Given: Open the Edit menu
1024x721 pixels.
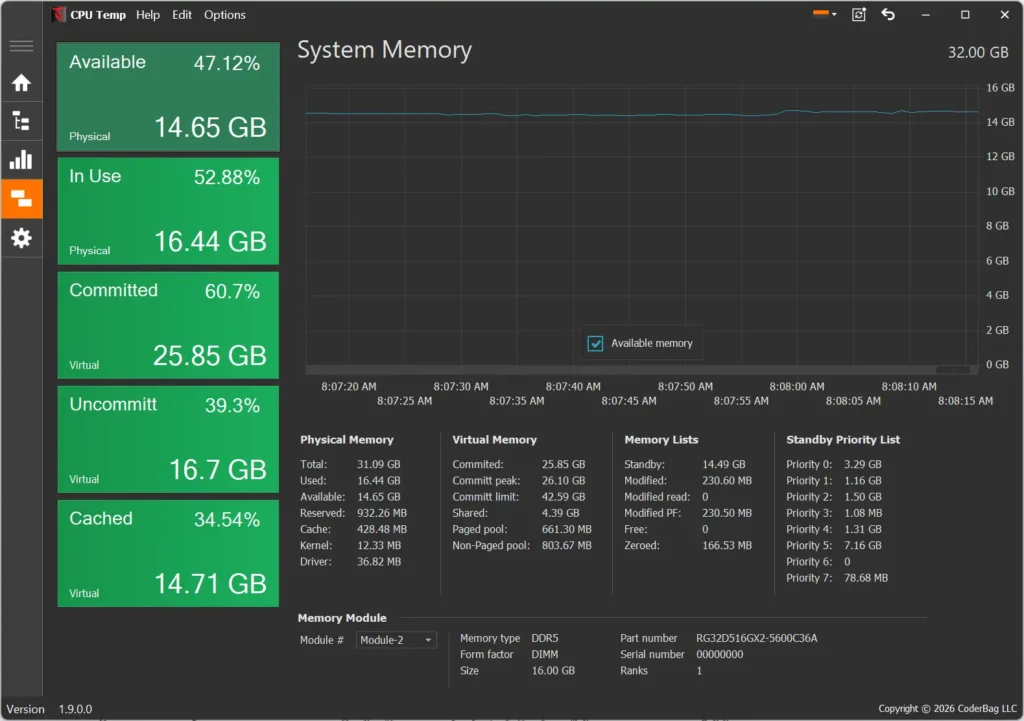Looking at the screenshot, I should pyautogui.click(x=182, y=14).
